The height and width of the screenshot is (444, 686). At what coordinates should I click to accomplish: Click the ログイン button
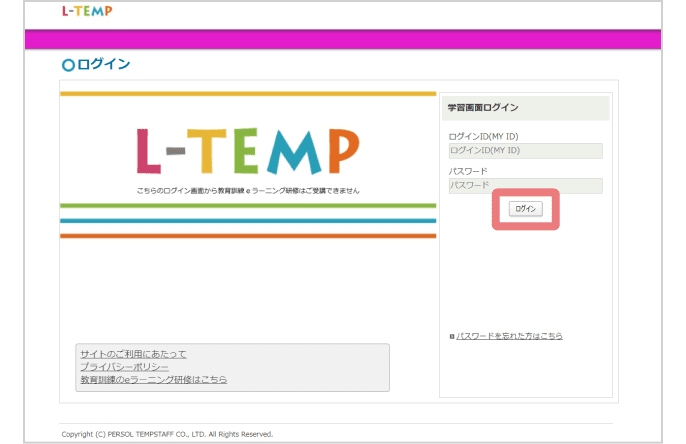coord(525,209)
